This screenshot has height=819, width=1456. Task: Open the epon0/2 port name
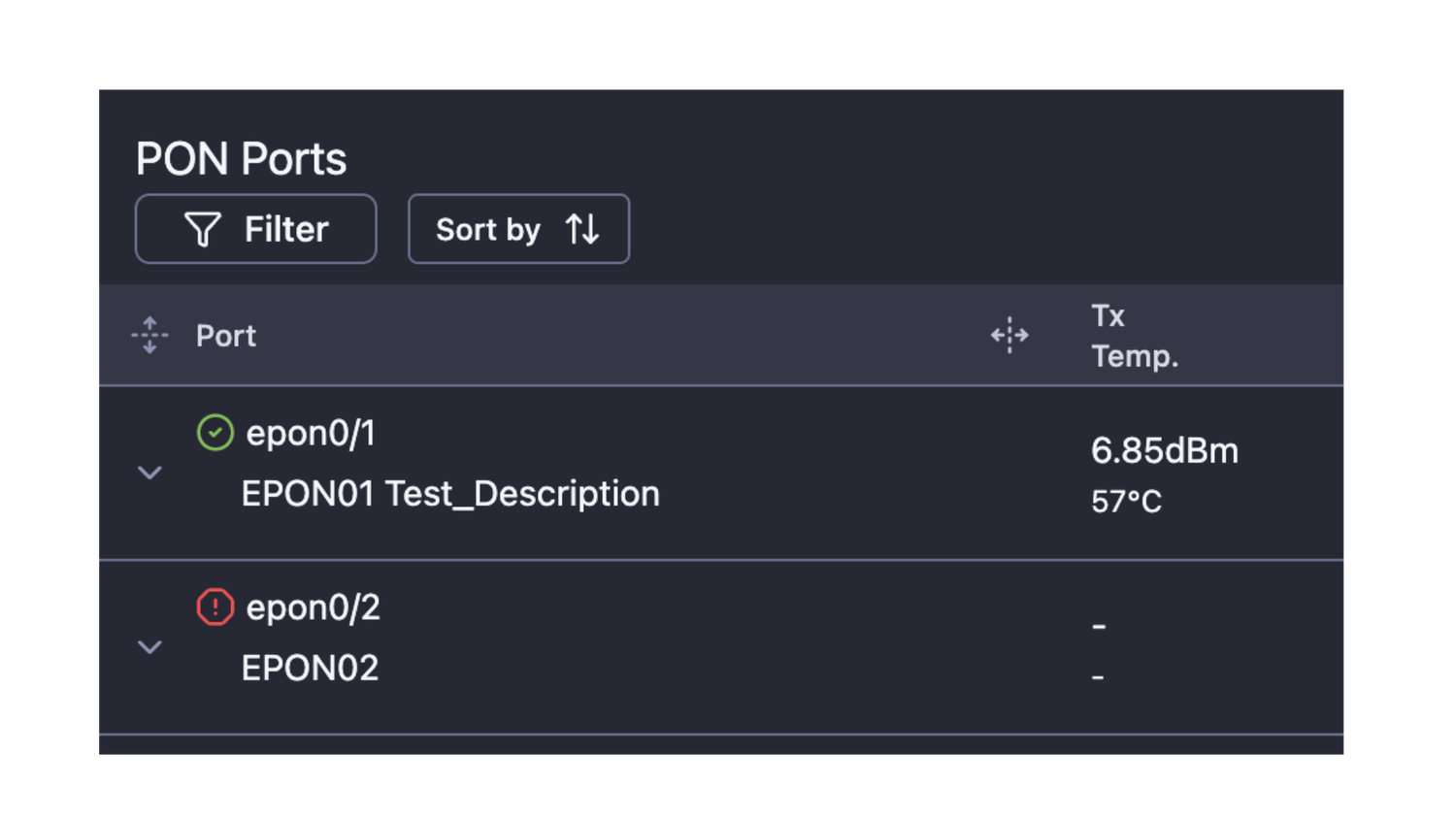313,607
